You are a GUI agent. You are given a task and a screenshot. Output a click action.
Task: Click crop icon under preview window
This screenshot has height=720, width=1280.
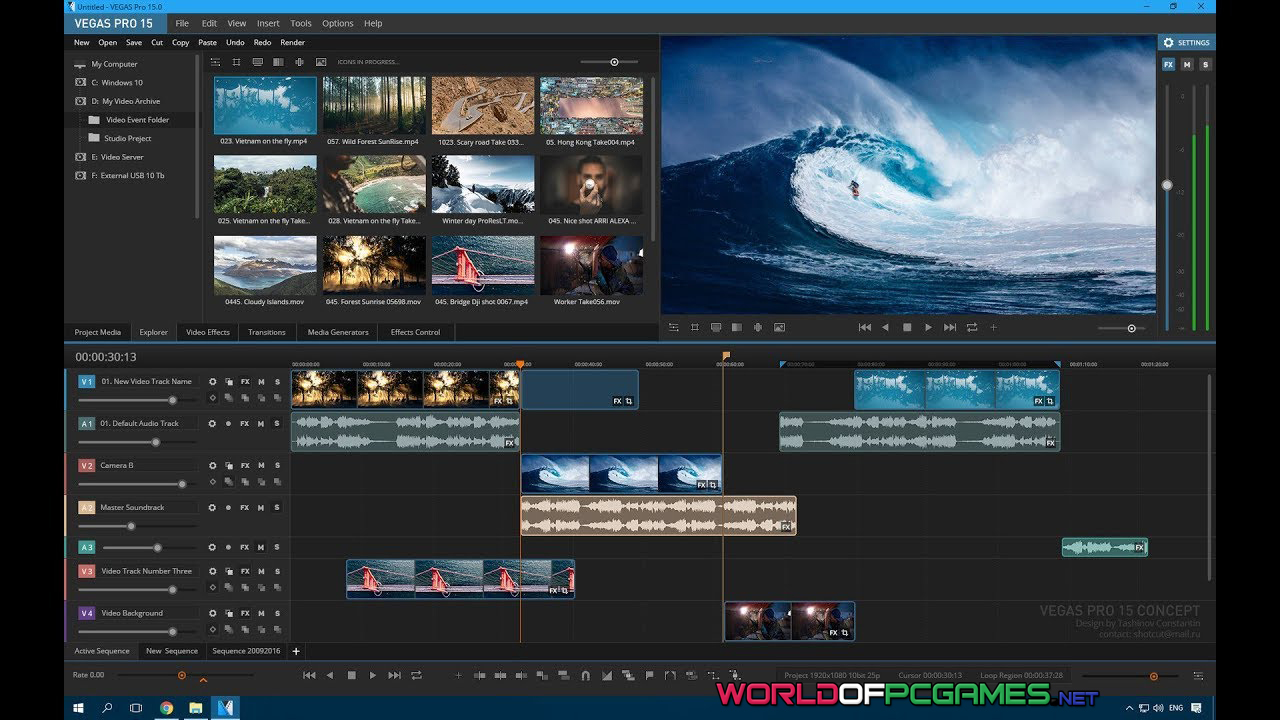[695, 327]
